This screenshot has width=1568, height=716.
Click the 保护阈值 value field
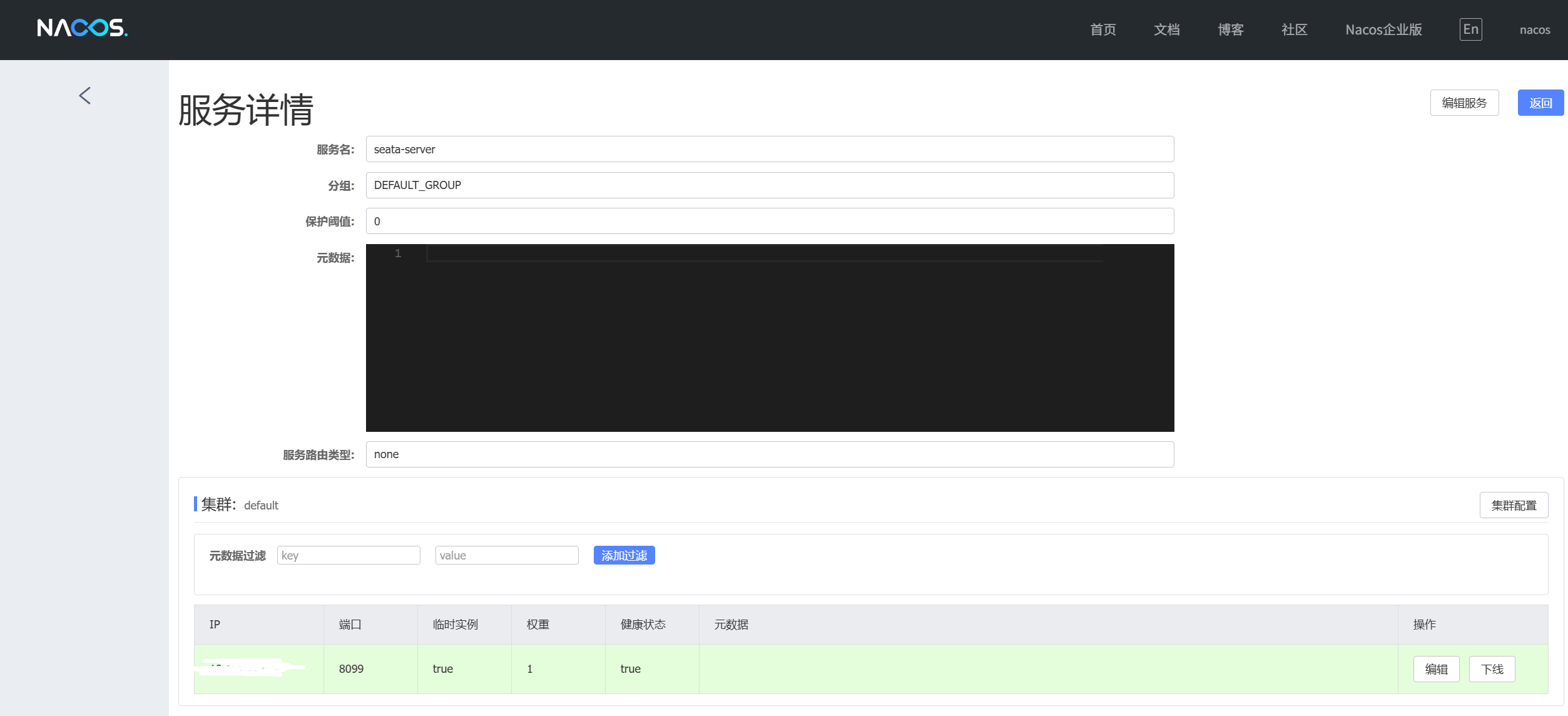click(770, 221)
